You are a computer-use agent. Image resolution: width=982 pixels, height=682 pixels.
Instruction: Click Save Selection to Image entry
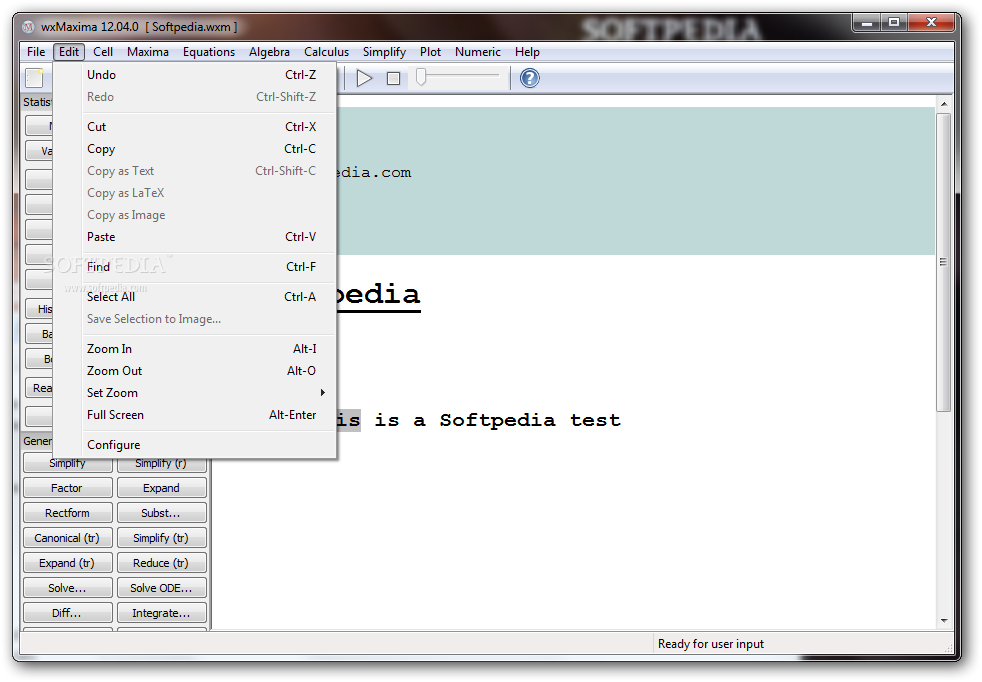point(195,319)
